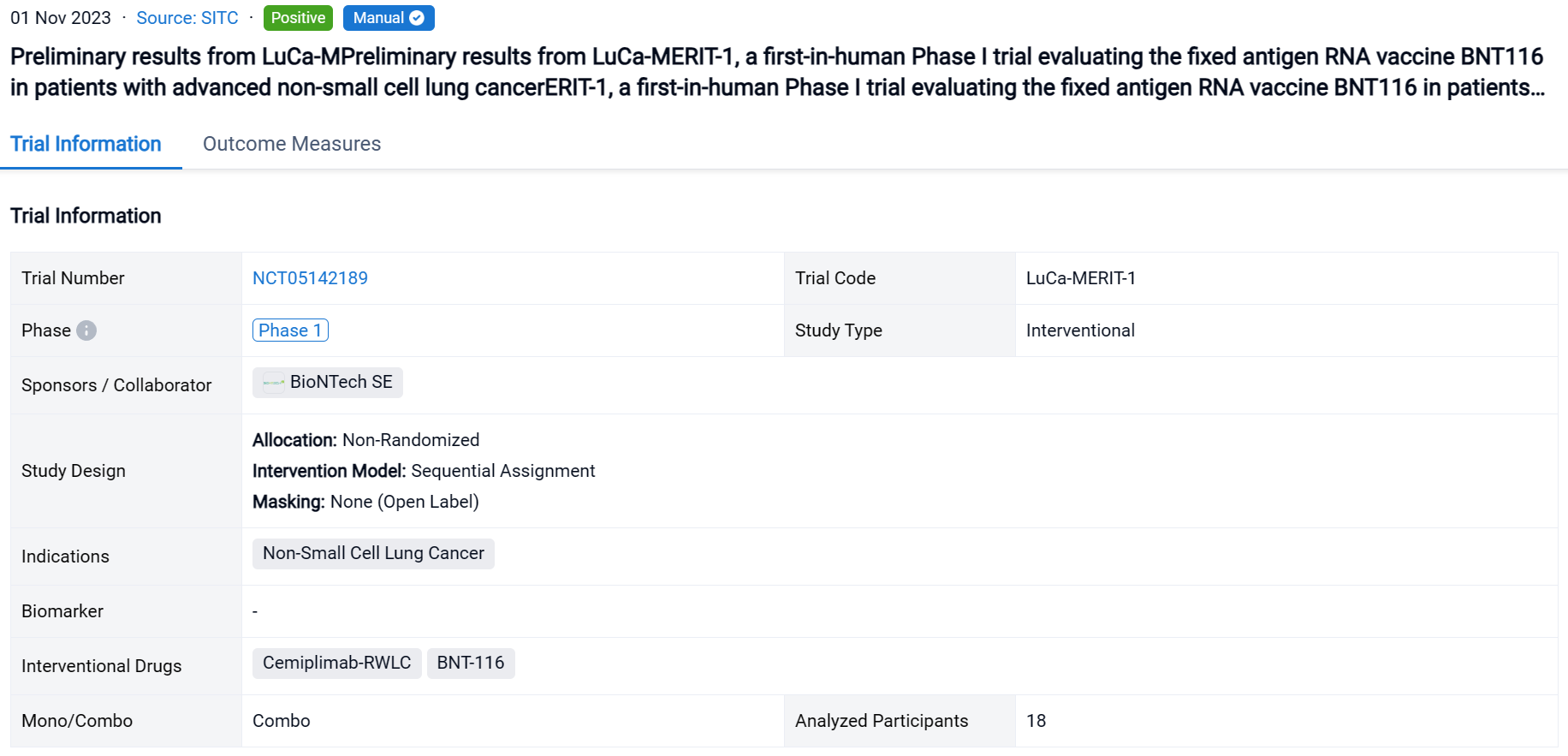Click the Cemiplimab-RWLC drug tag
Screen dimensions: 1568x756
point(336,664)
